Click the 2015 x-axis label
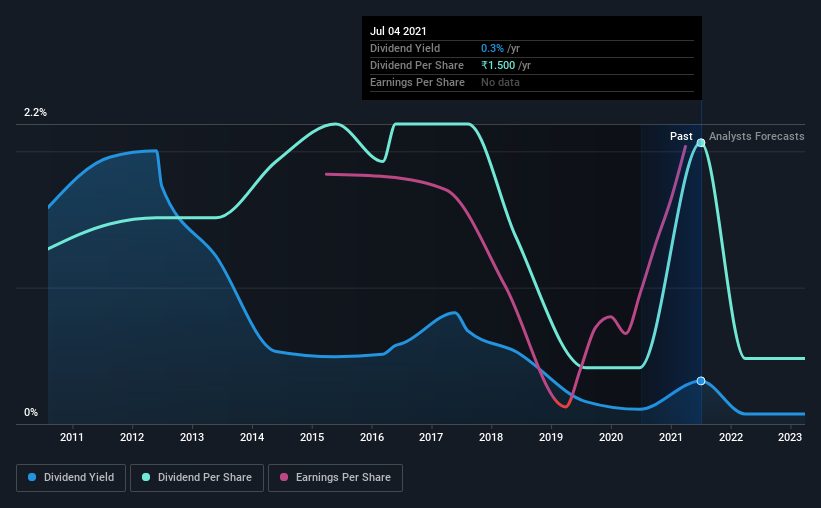 pos(312,437)
